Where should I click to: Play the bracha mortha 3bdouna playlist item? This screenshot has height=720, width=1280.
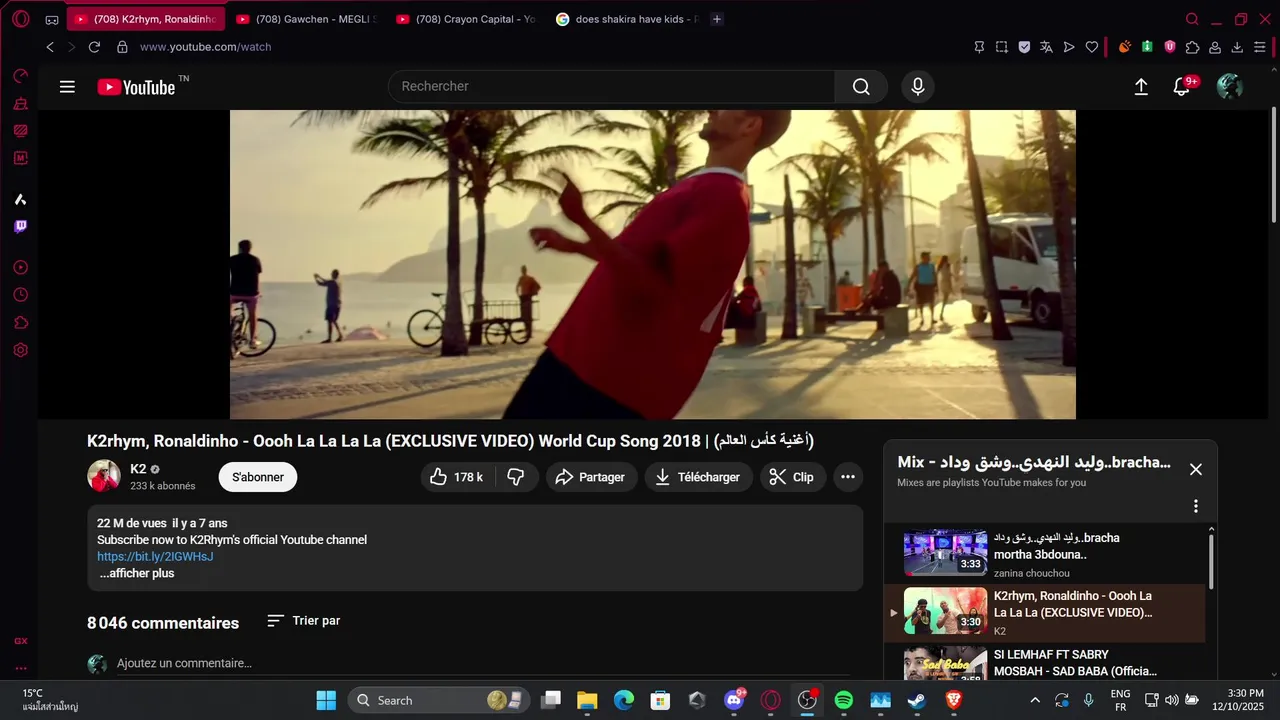(x=1044, y=554)
